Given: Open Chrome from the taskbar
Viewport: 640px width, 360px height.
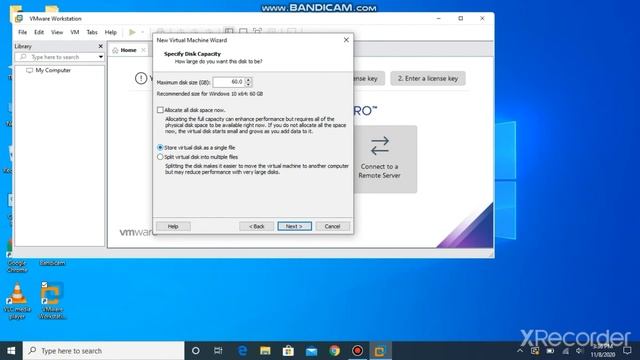Looking at the screenshot, I should 335,351.
